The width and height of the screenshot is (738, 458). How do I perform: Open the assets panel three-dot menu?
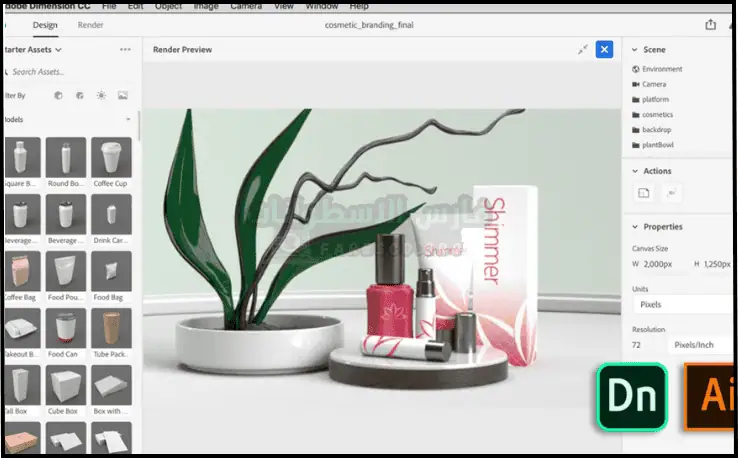tap(125, 49)
